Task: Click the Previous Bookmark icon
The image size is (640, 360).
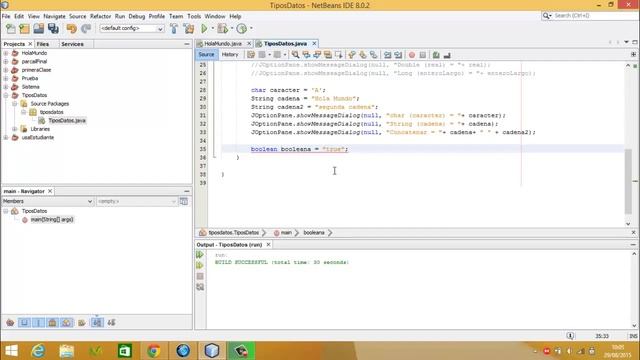Action: tap(352, 55)
